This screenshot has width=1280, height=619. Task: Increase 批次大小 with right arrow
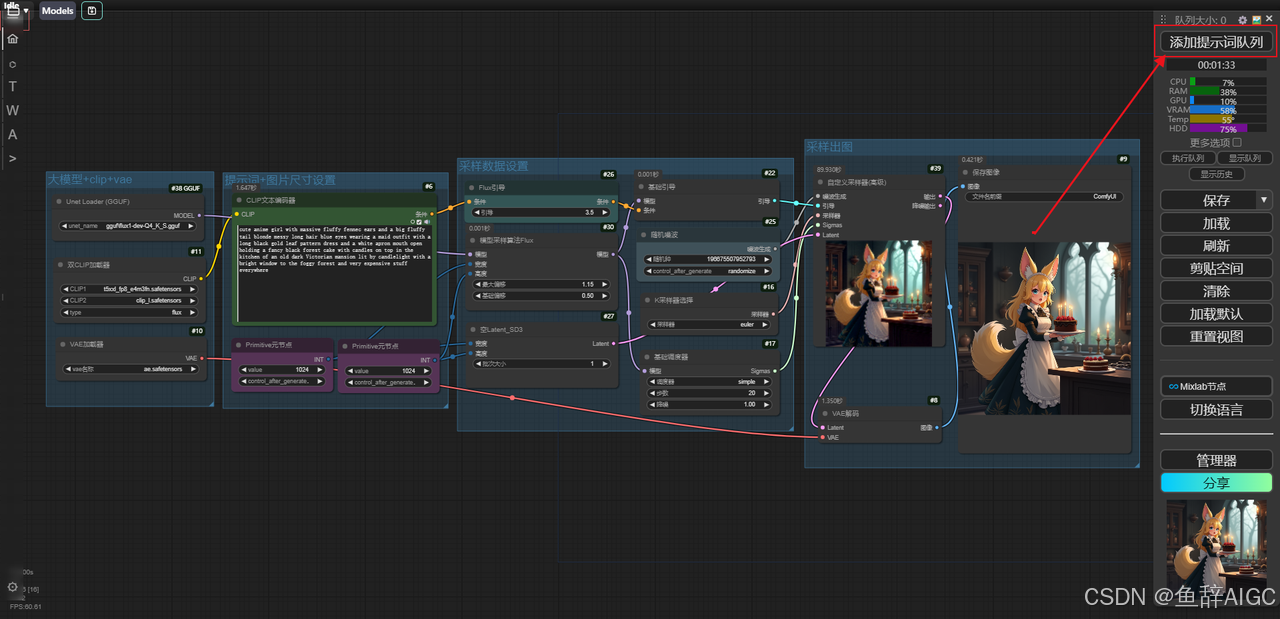click(605, 364)
